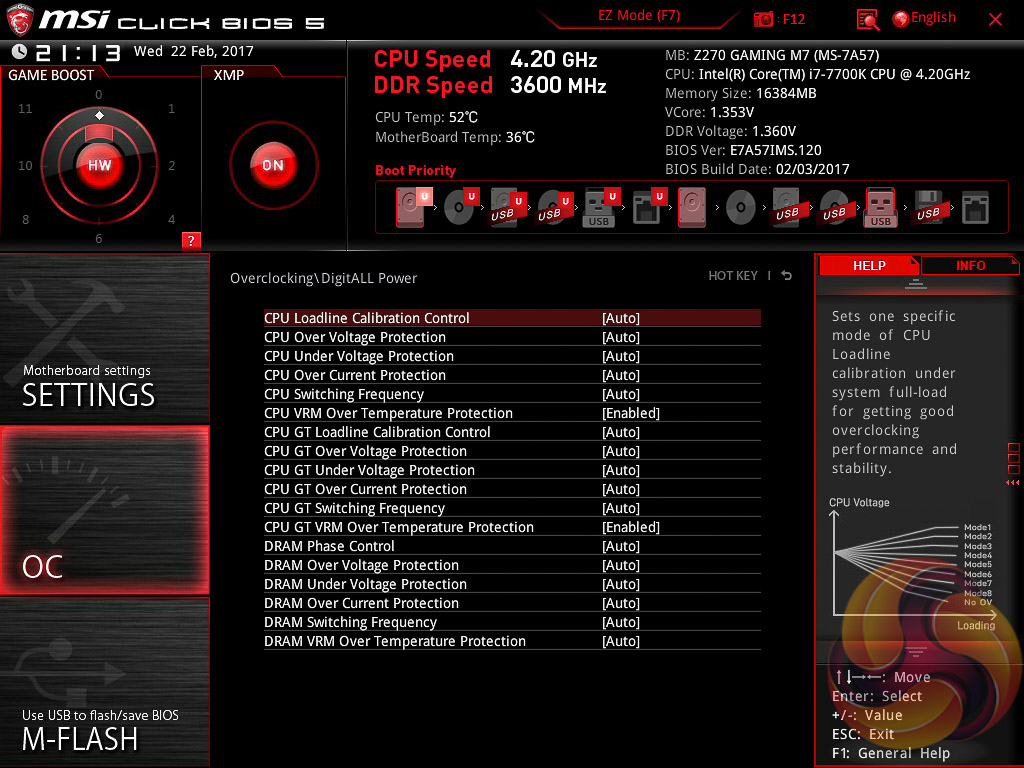This screenshot has height=768, width=1024.
Task: Select the legacy CD/DVD disc boot icon
Action: click(x=741, y=208)
